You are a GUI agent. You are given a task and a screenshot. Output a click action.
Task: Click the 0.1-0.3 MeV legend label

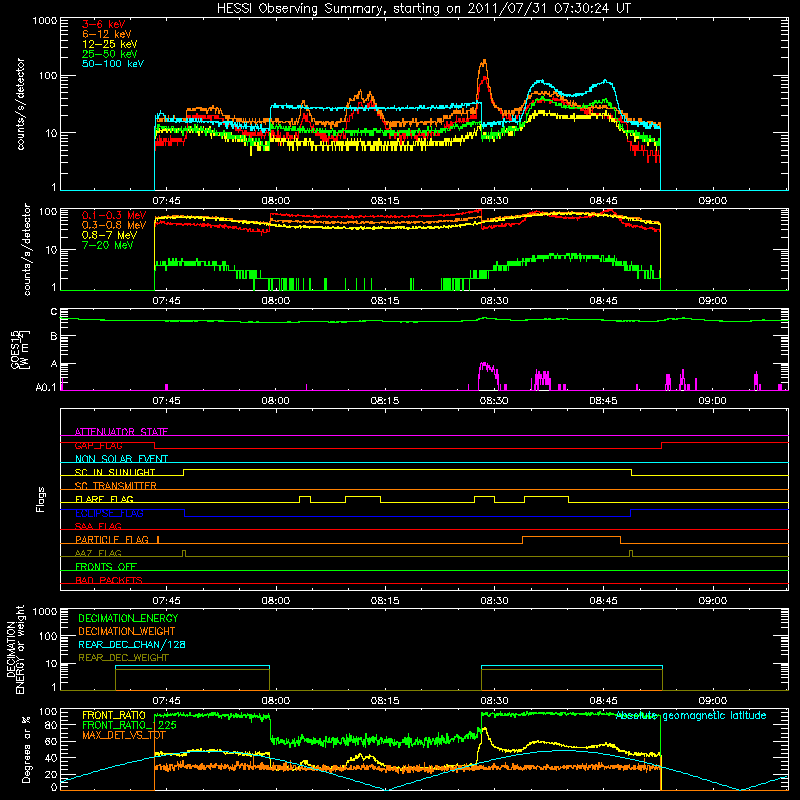coord(114,215)
